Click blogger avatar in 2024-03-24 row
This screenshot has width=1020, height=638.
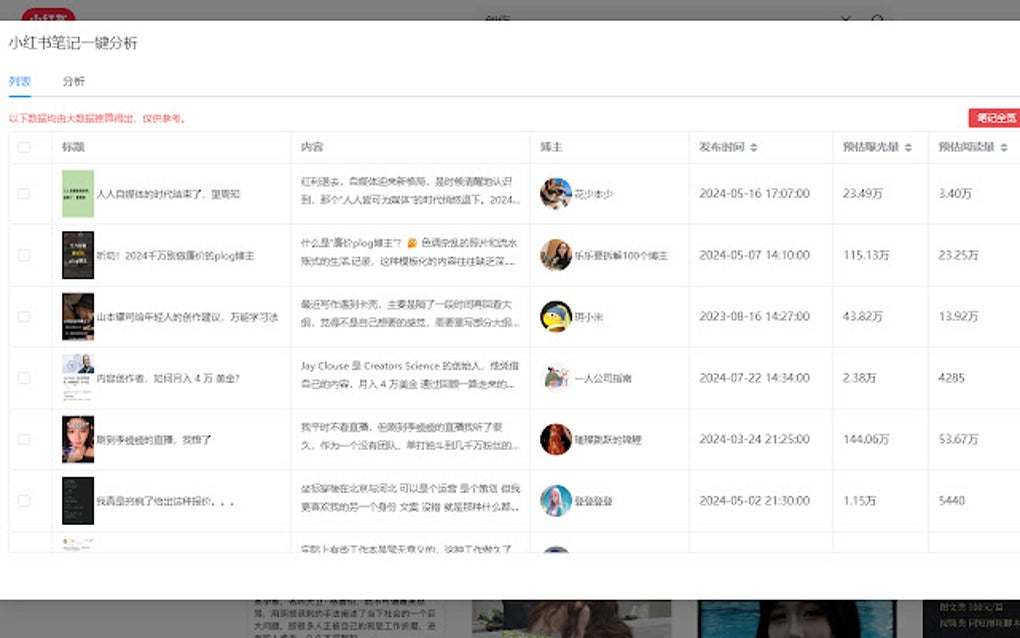[x=556, y=439]
